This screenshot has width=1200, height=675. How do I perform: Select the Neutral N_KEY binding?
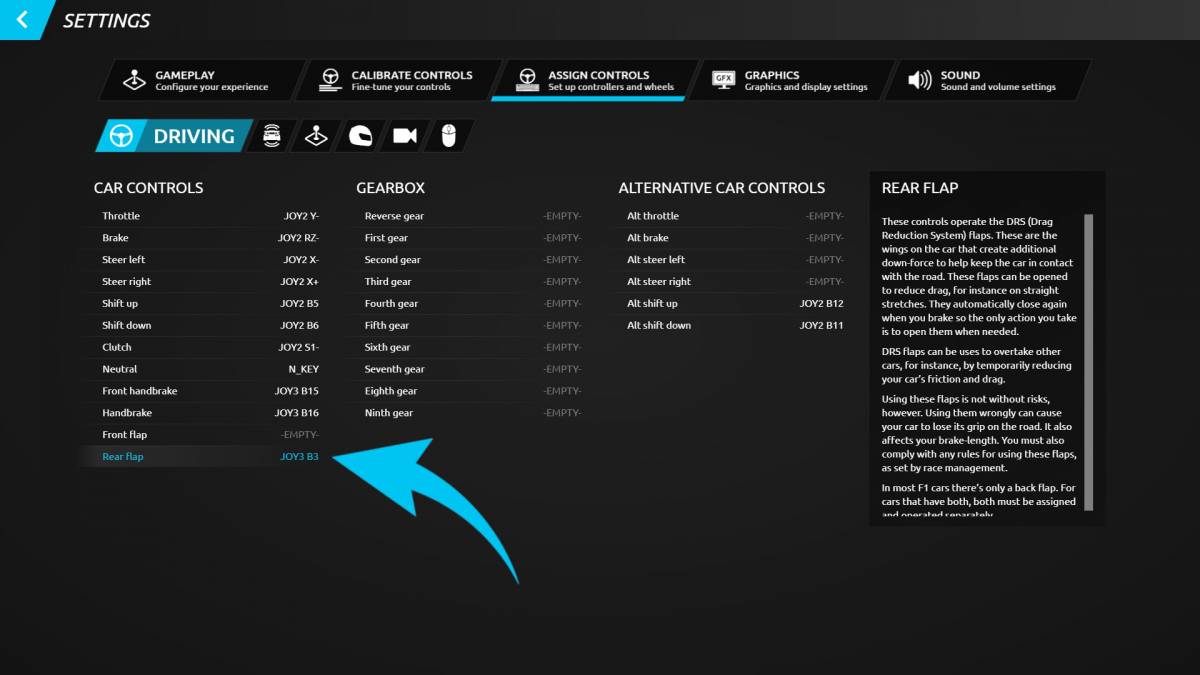(x=303, y=369)
